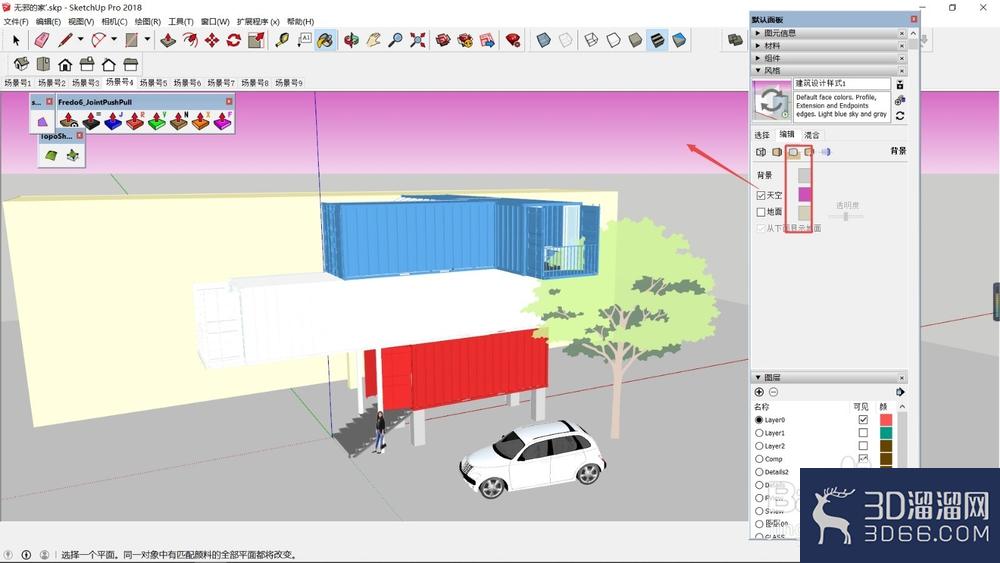Image resolution: width=1000 pixels, height=563 pixels.
Task: Activate the Zoom magnifier tool
Action: (x=395, y=40)
